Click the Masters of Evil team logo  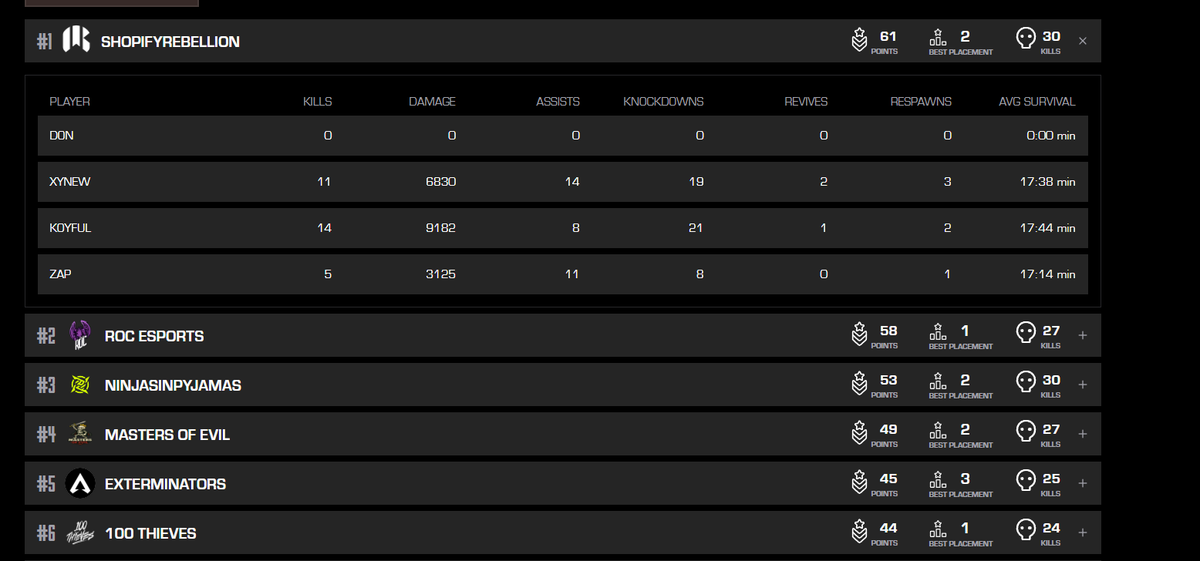coord(80,434)
